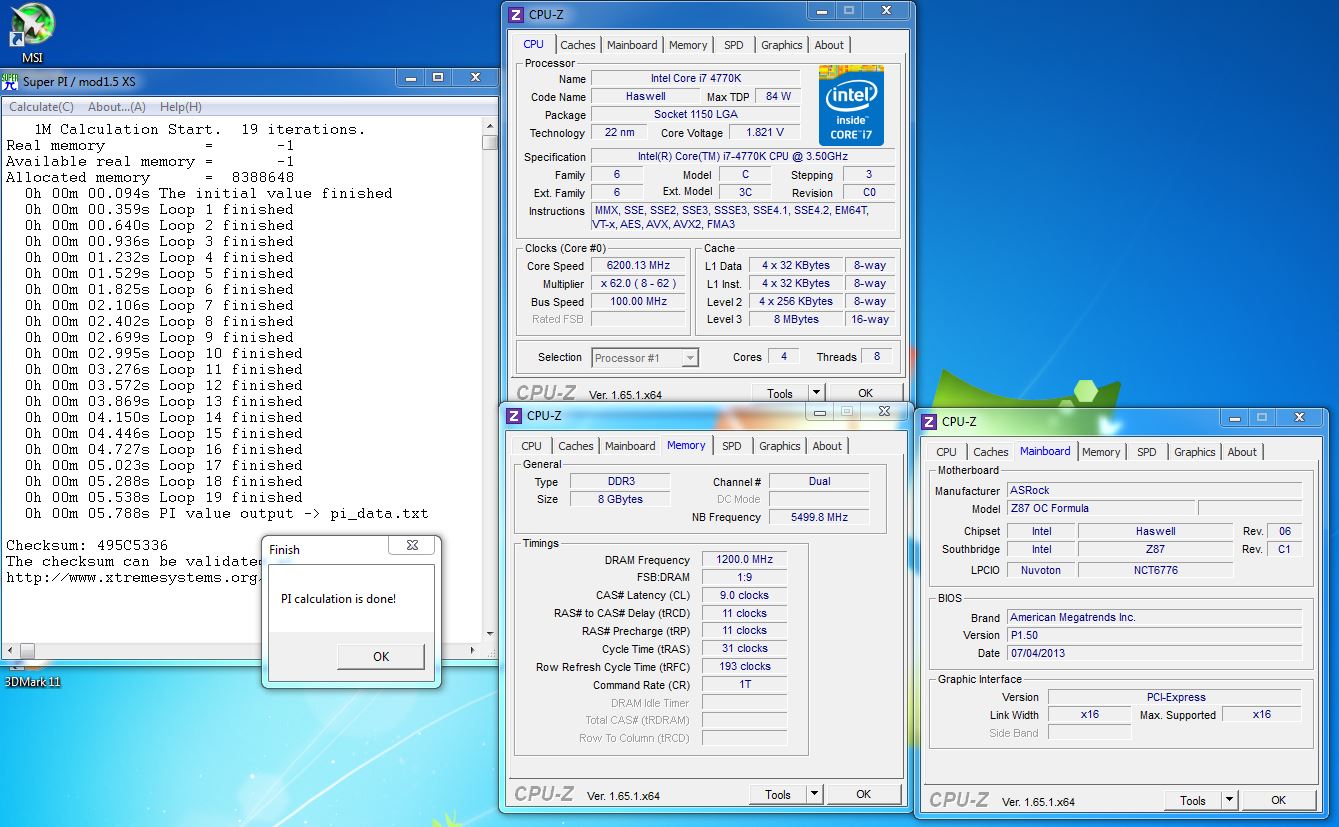Viewport: 1339px width, 827px height.
Task: Click the Core Voltage 1.821 V field
Action: 765,133
